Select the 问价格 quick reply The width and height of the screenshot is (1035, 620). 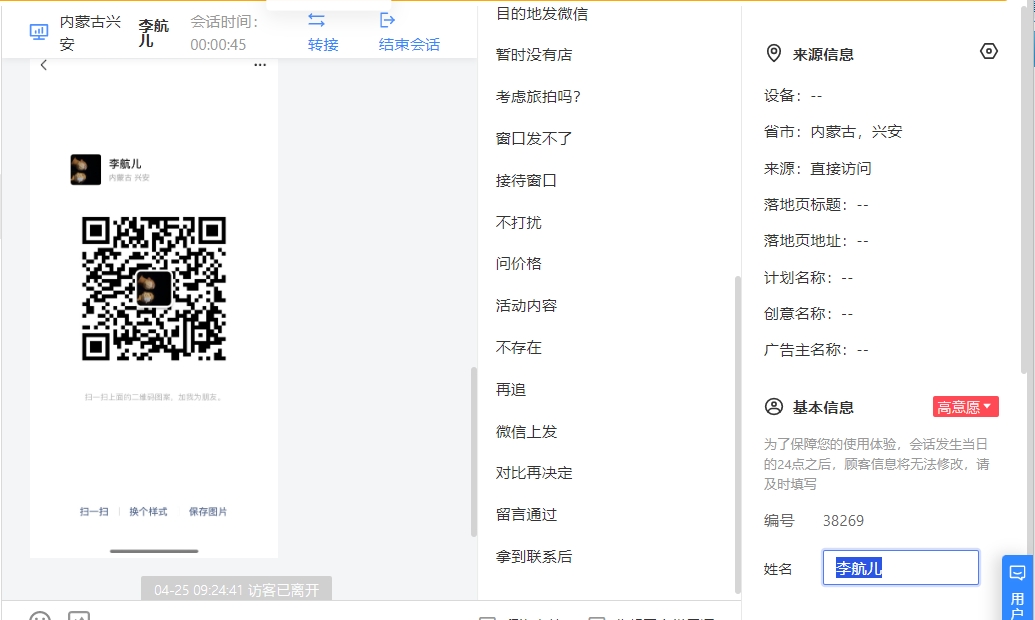coord(519,264)
